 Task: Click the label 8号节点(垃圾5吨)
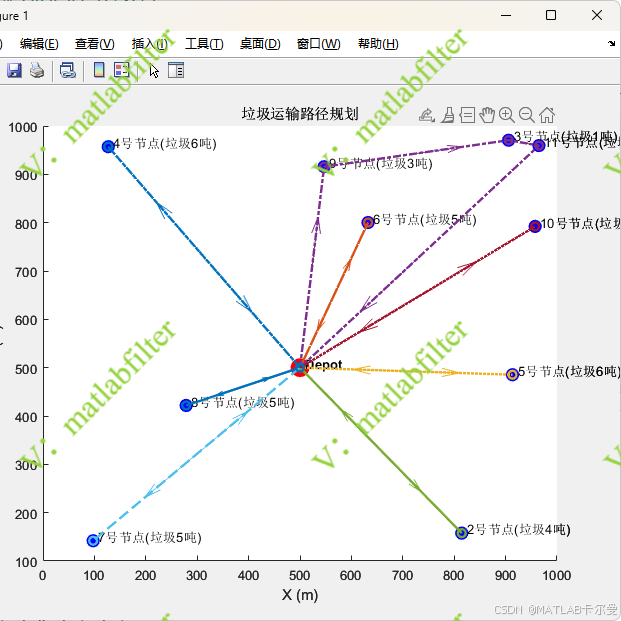(243, 403)
